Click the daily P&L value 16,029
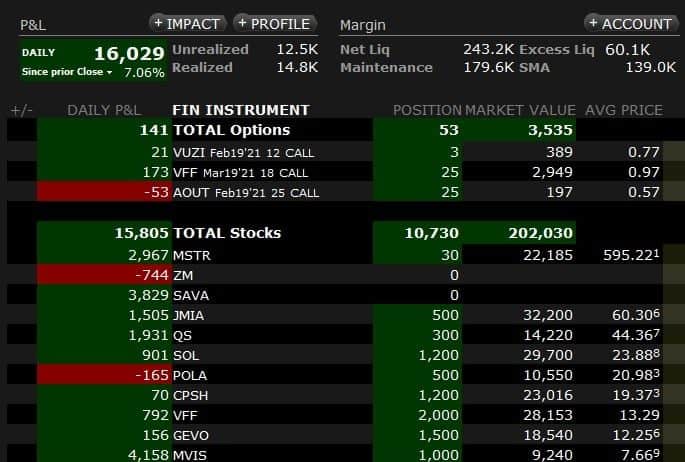Image resolution: width=685 pixels, height=462 pixels. (x=129, y=54)
